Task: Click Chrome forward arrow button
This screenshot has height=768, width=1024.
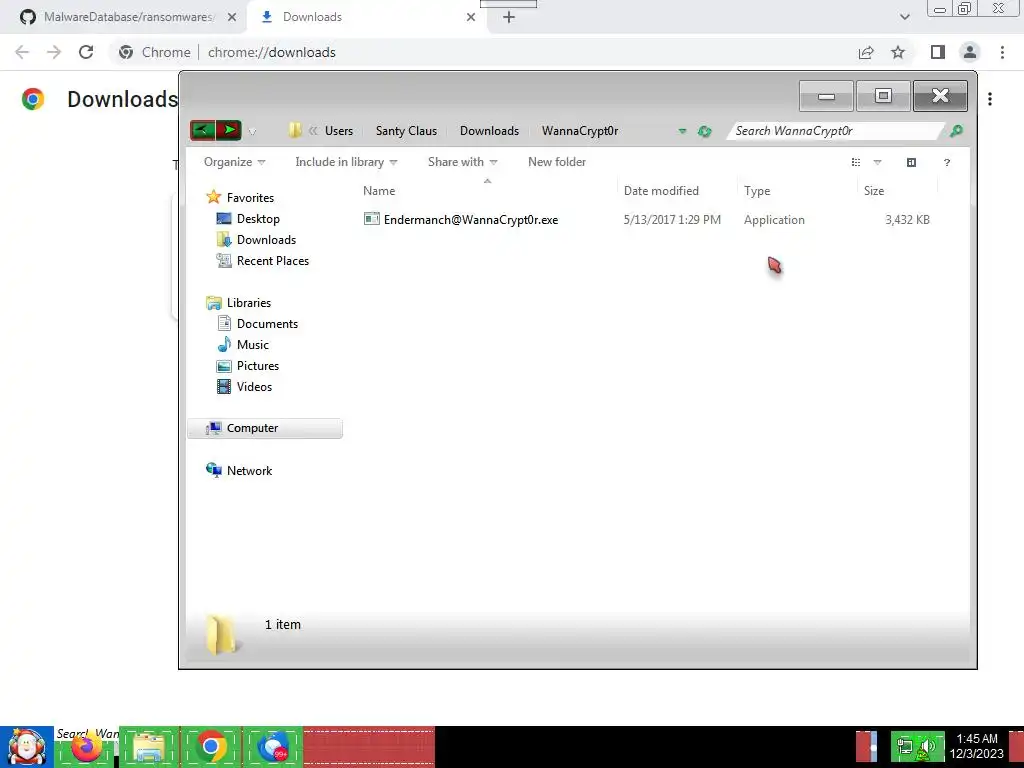Action: pos(54,52)
